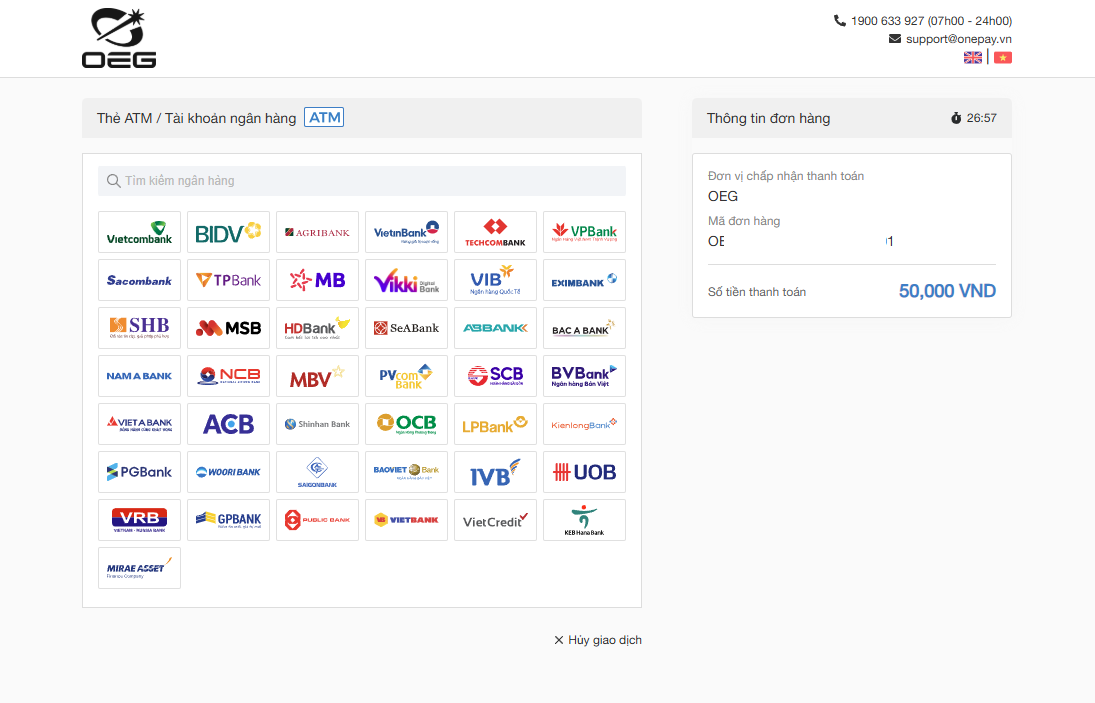Choose the ACB logo
Screen dimensions: 1095x703
[228, 424]
